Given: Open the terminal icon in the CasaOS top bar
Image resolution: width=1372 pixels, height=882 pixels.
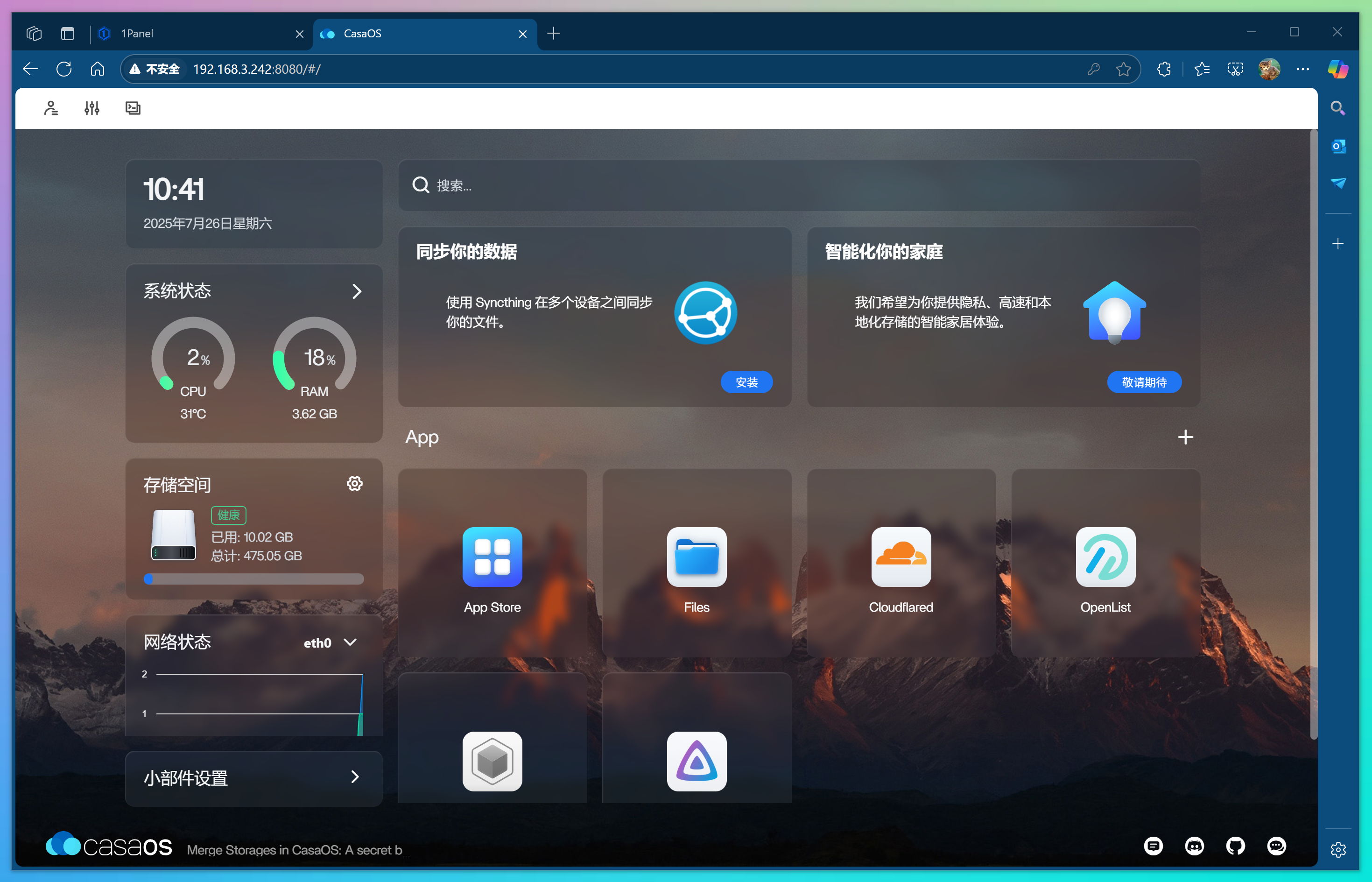Looking at the screenshot, I should [133, 108].
